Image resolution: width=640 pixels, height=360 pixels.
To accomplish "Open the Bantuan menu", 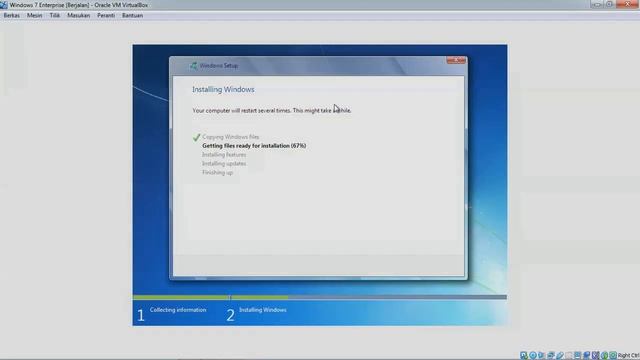I will coord(132,16).
